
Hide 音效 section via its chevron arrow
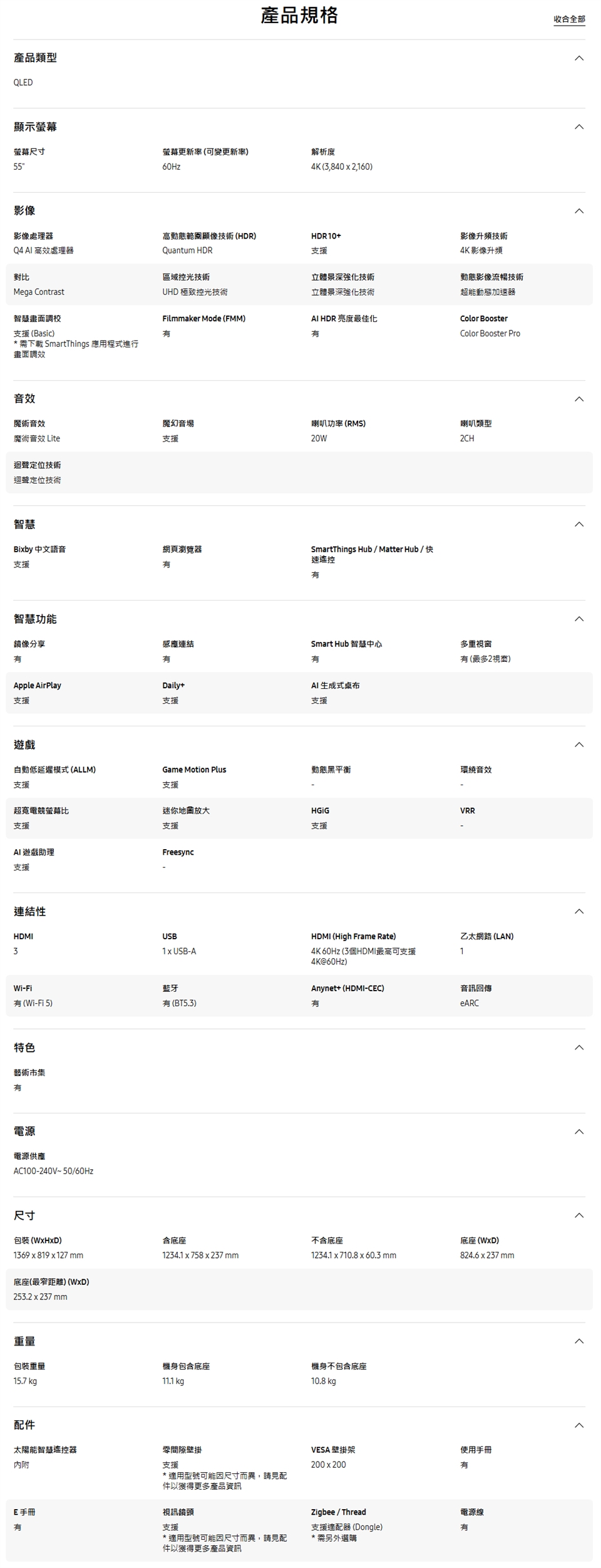click(x=578, y=399)
